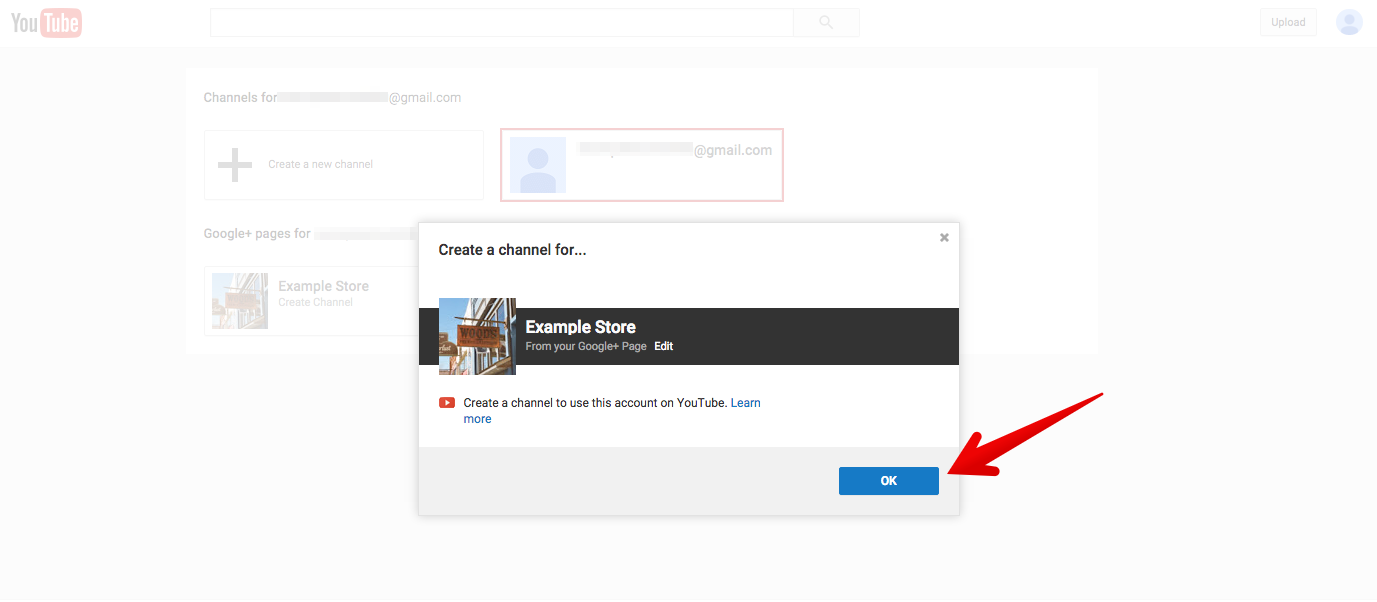Dismiss the Create a channel dialog
The height and width of the screenshot is (602, 1377).
(x=943, y=237)
